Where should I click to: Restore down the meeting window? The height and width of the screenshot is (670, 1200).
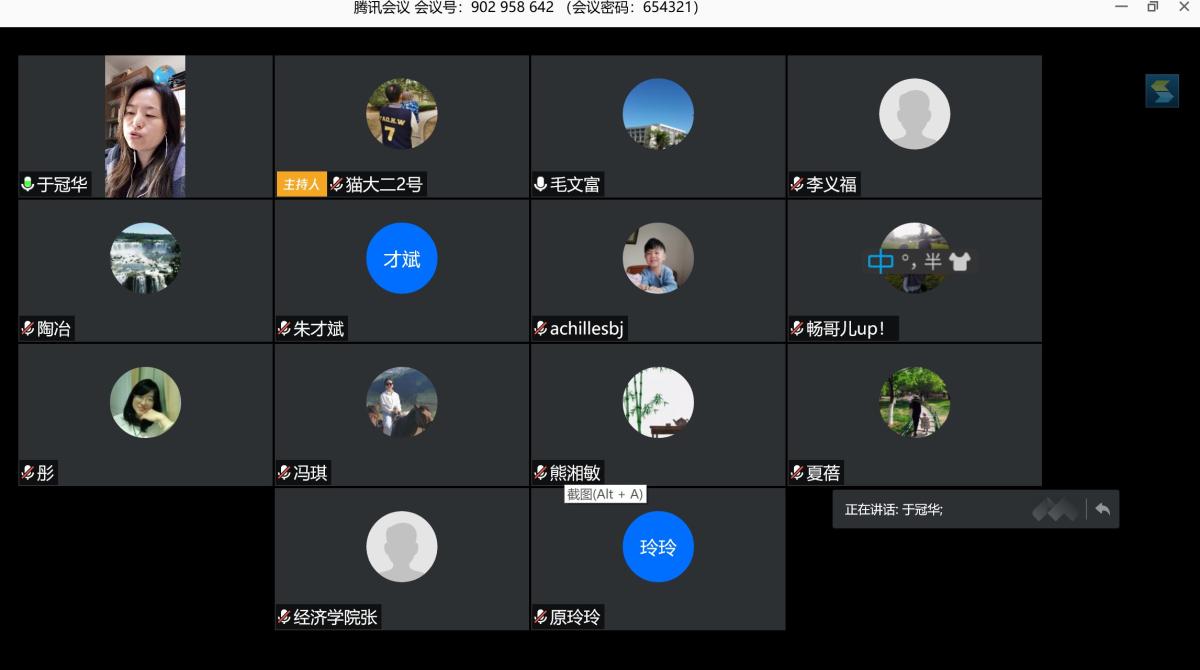pyautogui.click(x=1152, y=8)
